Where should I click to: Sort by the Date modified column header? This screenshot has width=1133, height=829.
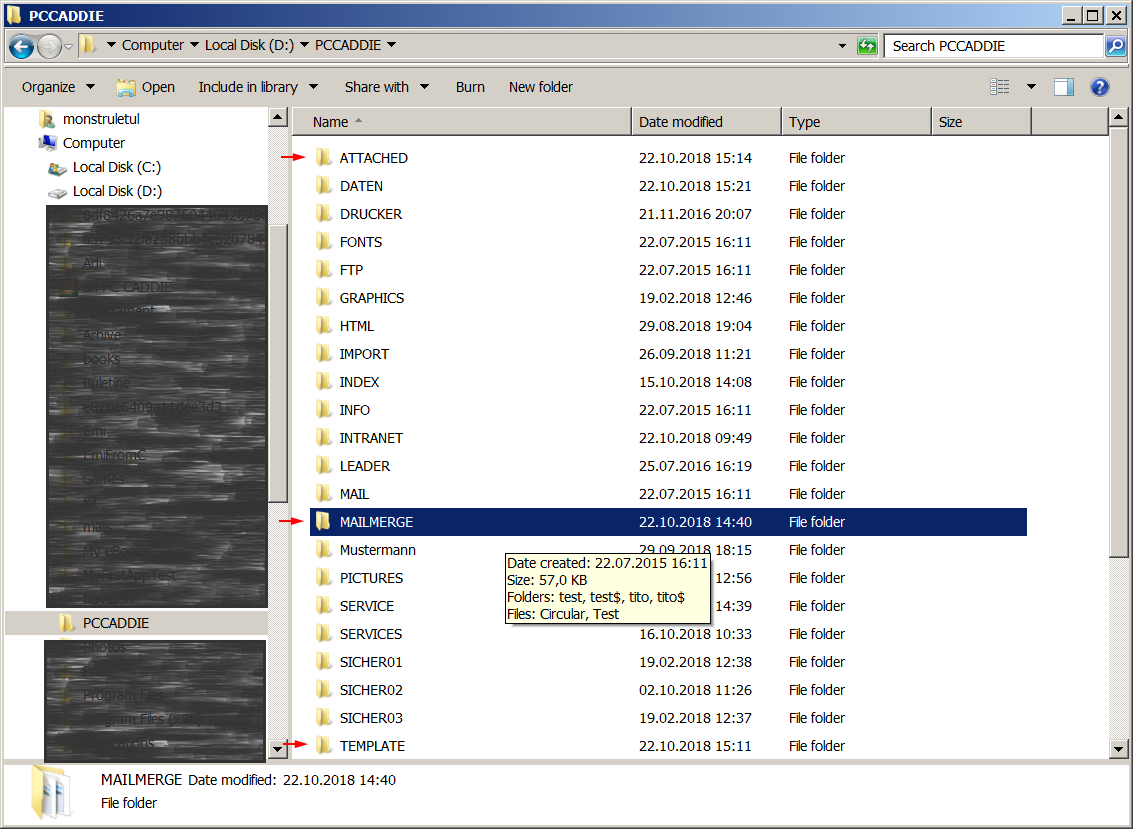[x=681, y=122]
